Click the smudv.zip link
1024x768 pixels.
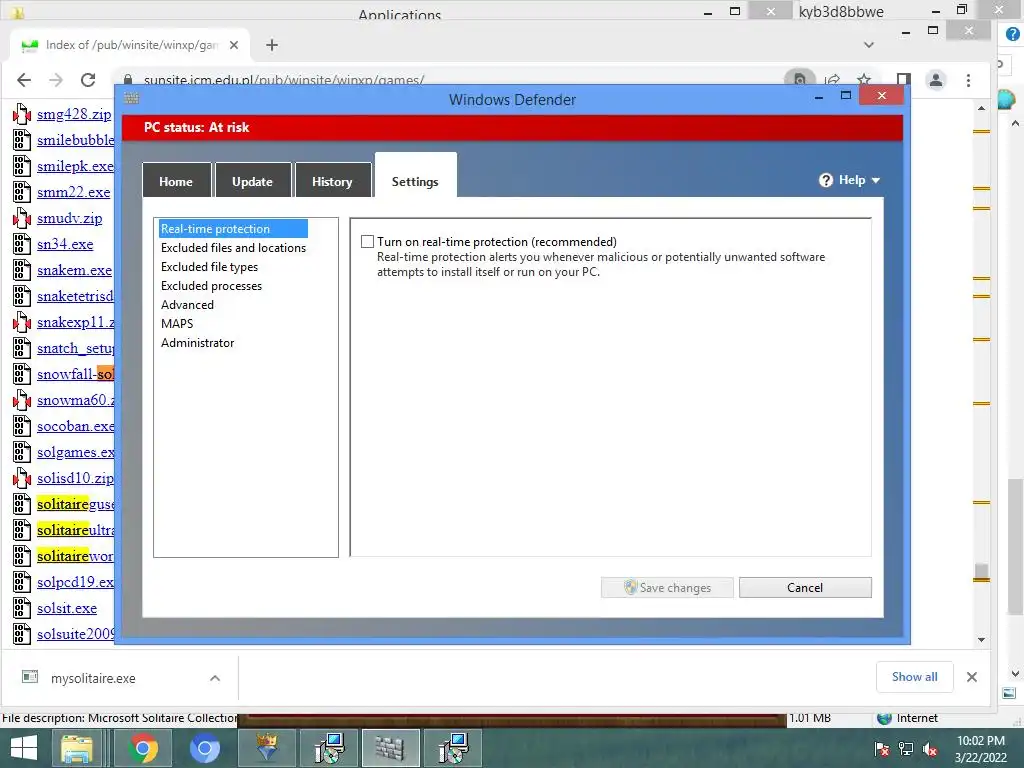(x=69, y=218)
